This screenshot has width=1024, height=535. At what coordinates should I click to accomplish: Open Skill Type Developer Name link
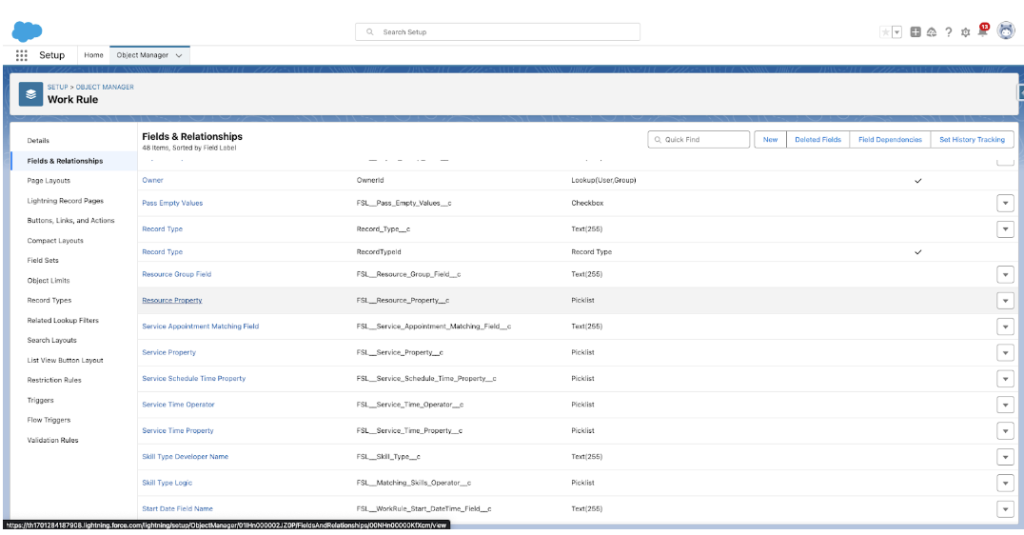[x=185, y=457]
